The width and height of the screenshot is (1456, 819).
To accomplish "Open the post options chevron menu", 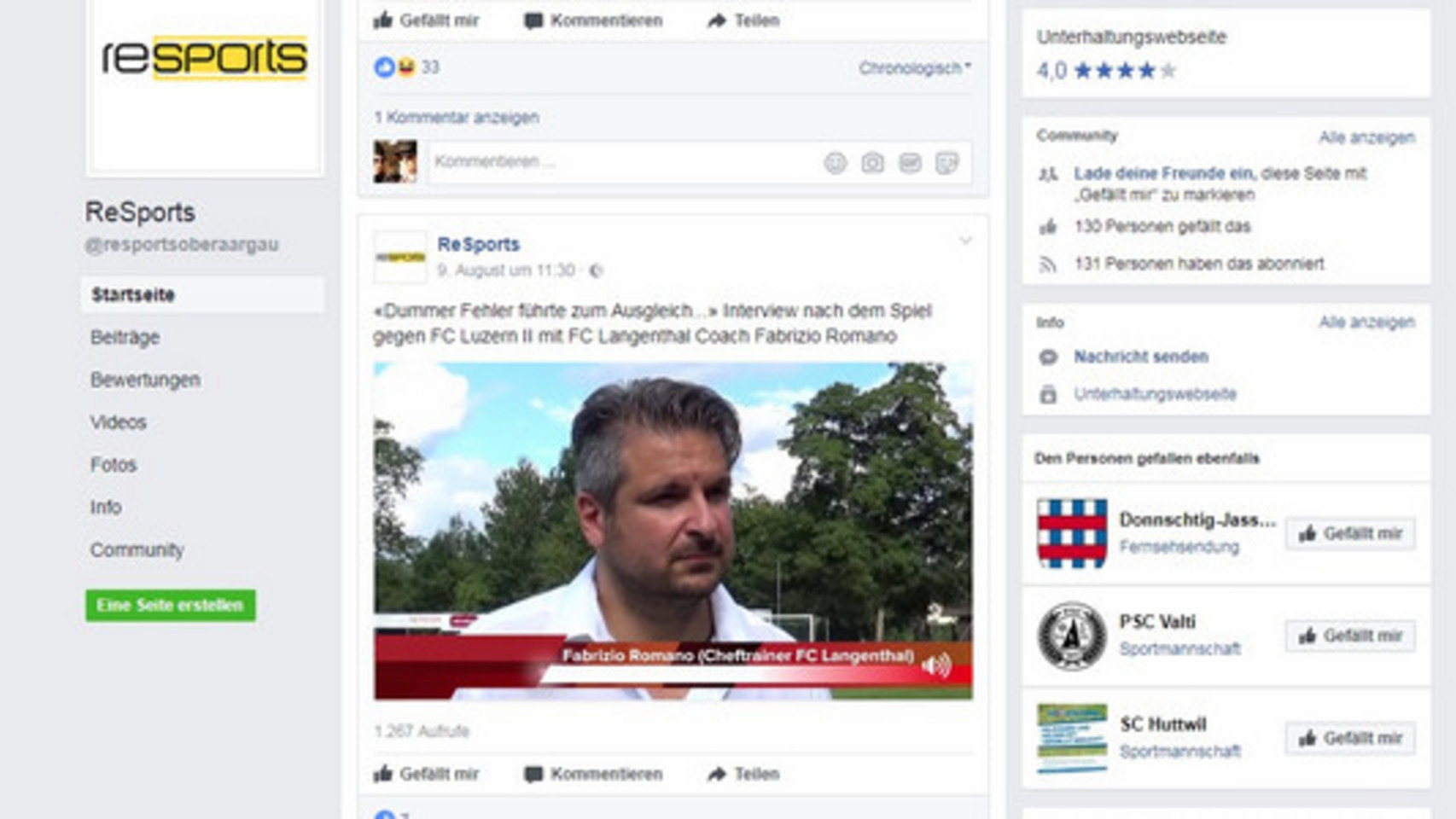I will pyautogui.click(x=965, y=241).
